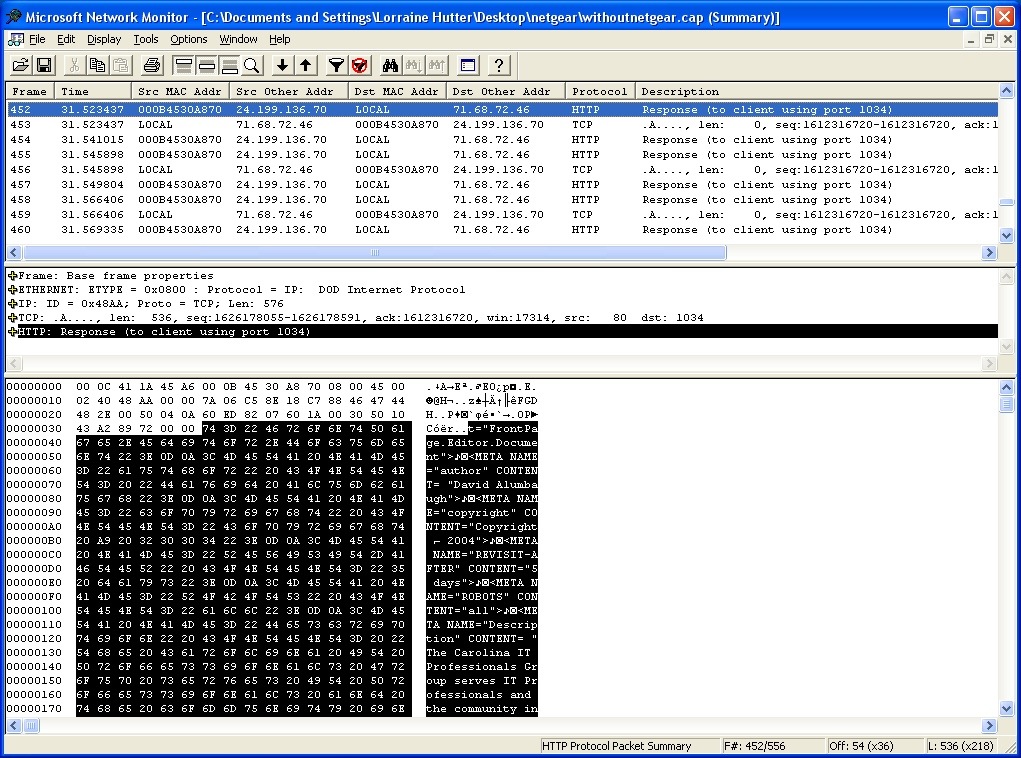The image size is (1021, 758).
Task: Toggle the summary pane icon
Action: pyautogui.click(x=184, y=65)
